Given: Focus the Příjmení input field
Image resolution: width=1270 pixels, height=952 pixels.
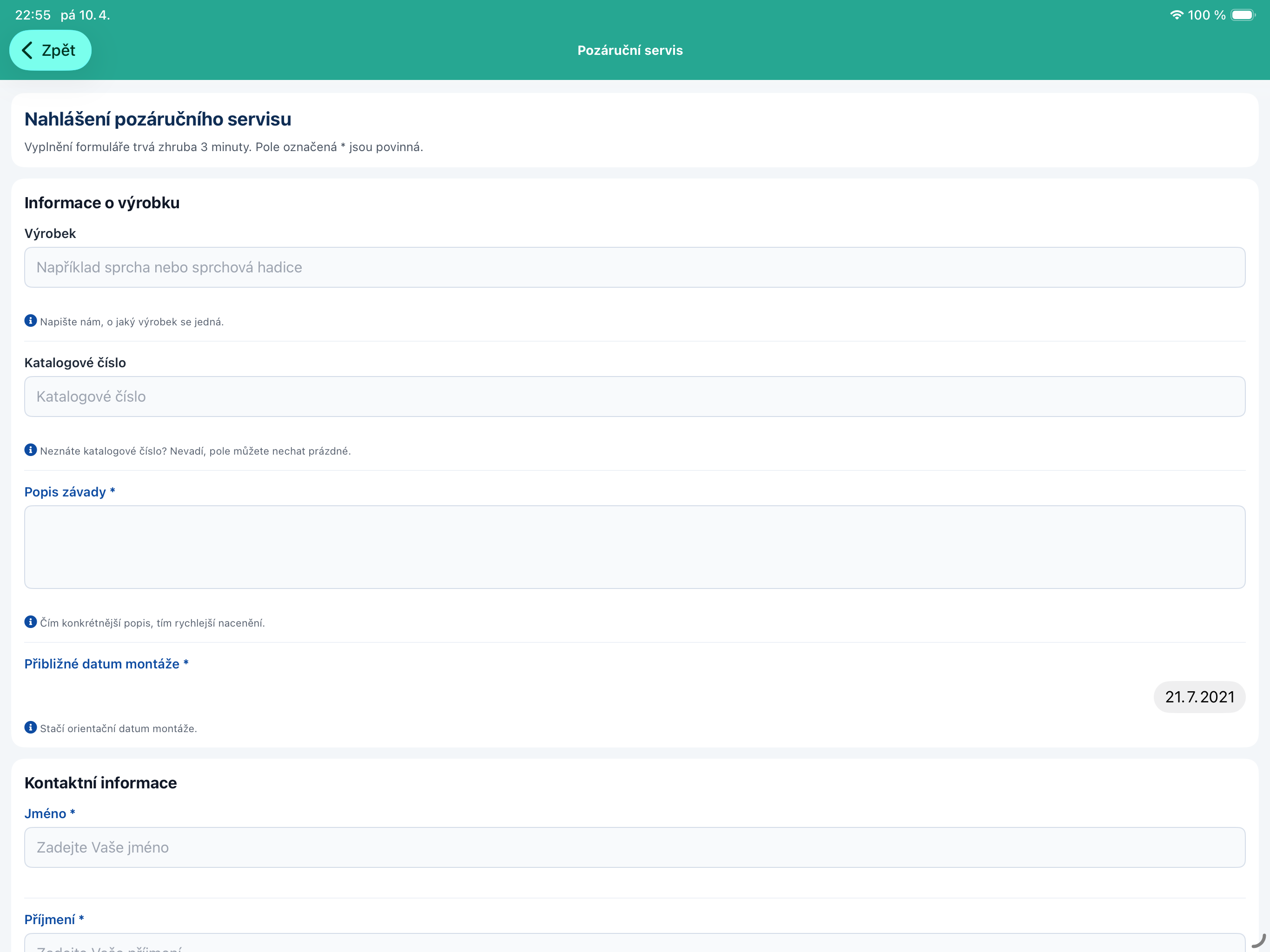Looking at the screenshot, I should click(x=635, y=944).
